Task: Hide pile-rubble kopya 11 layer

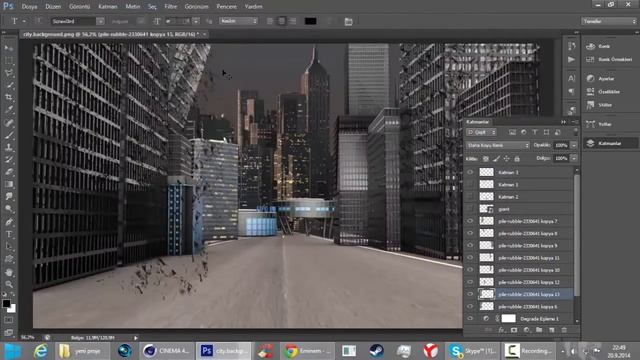Action: [470, 258]
